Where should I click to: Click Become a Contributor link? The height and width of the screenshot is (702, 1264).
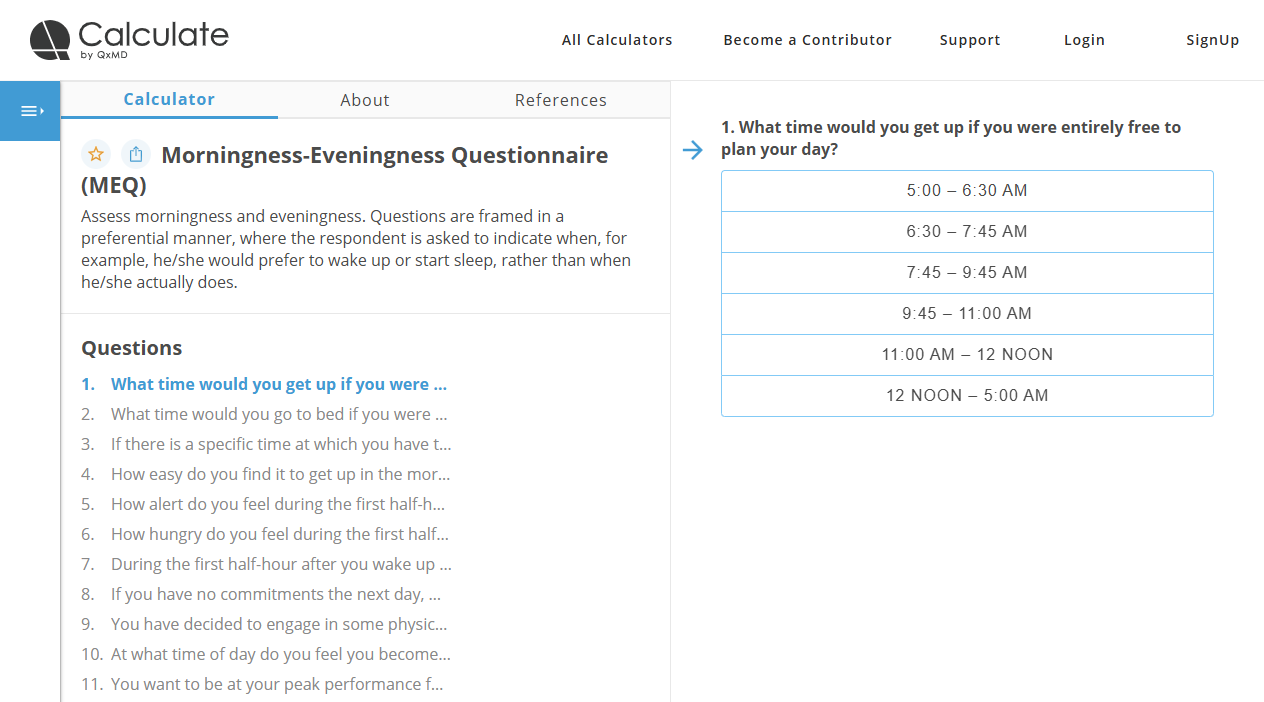click(807, 40)
